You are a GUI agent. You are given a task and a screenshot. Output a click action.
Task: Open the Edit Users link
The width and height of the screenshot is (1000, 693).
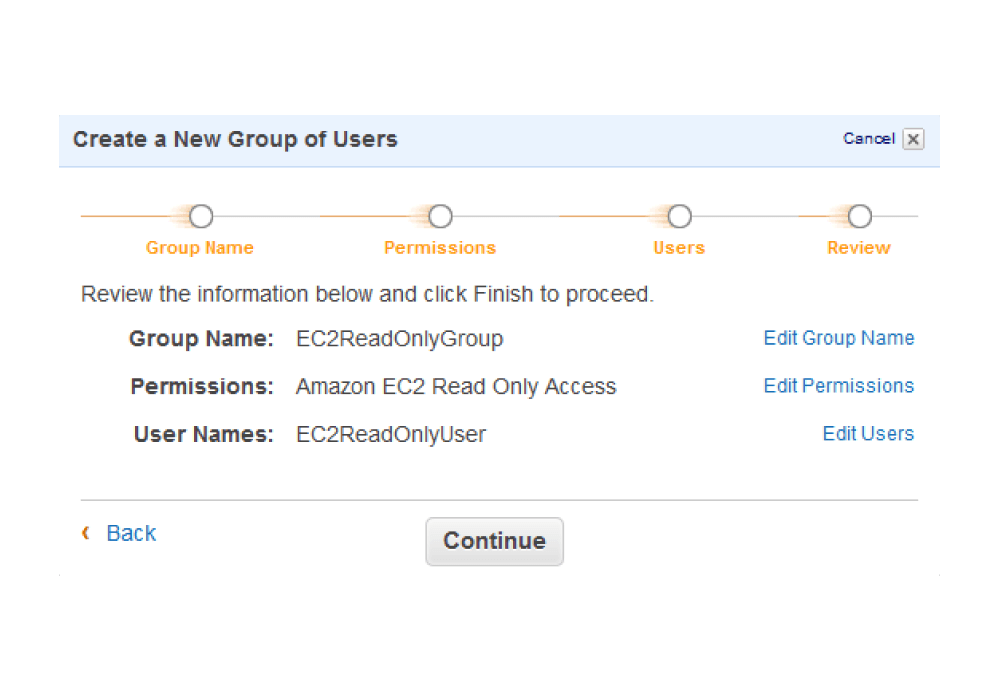click(868, 434)
